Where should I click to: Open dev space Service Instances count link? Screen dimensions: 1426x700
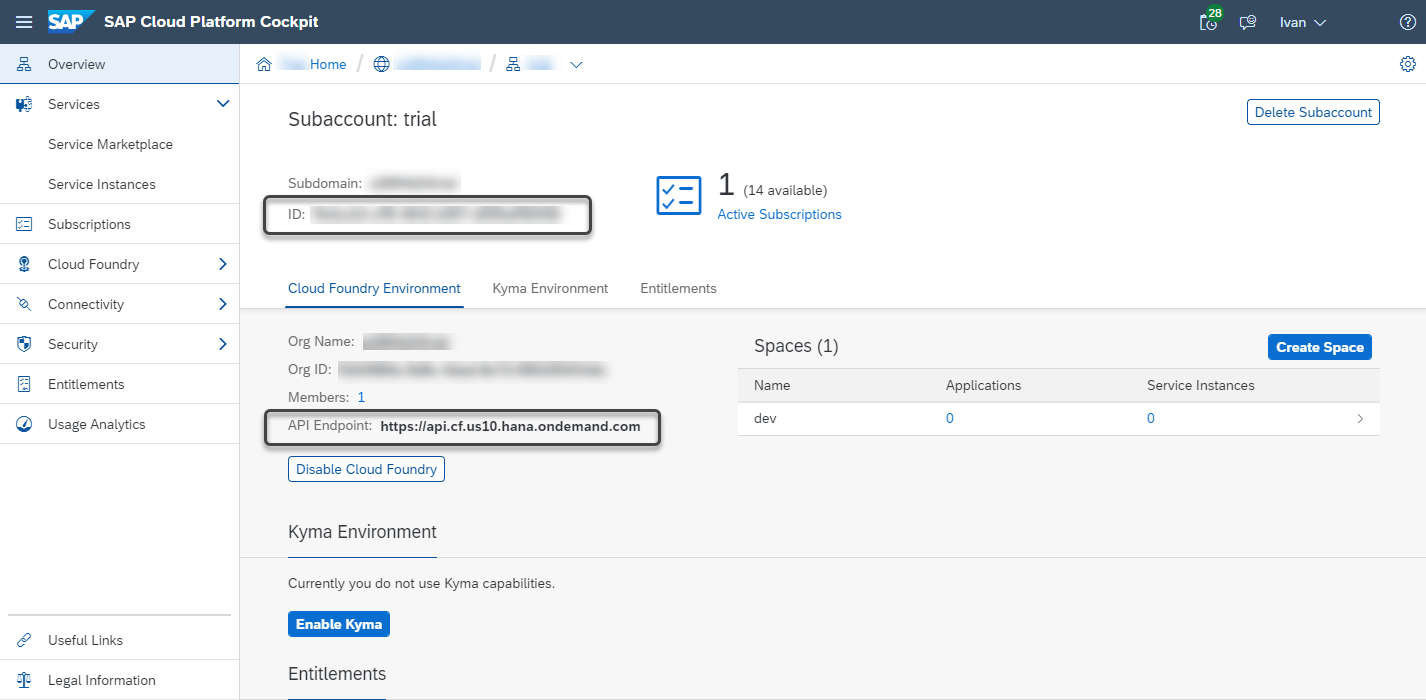click(x=1151, y=419)
